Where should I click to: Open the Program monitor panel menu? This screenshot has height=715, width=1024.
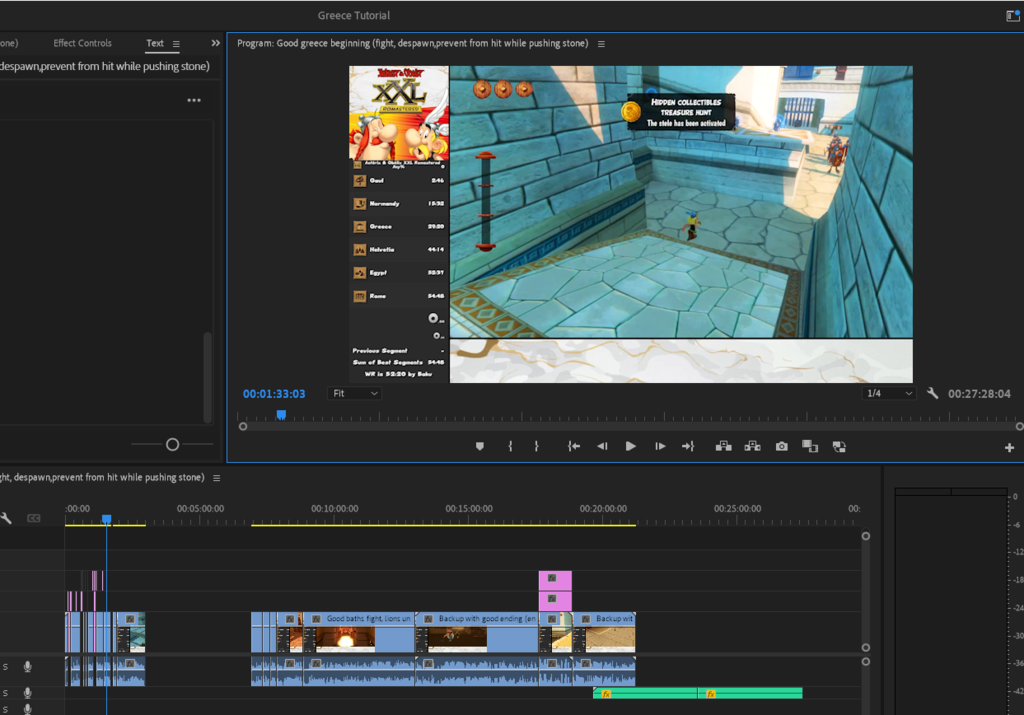601,44
